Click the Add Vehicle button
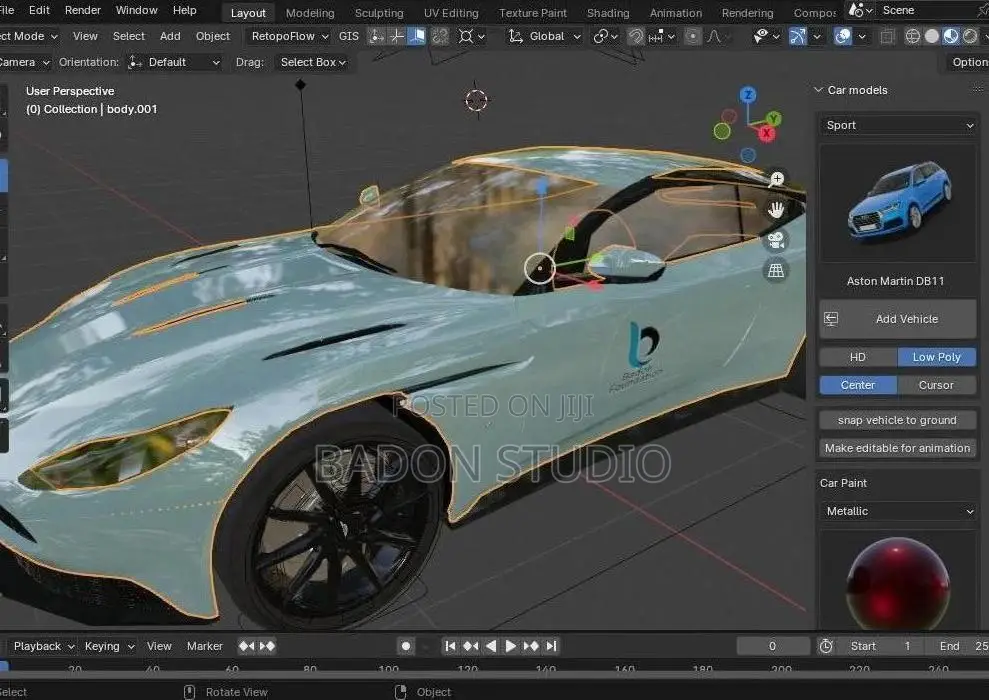The image size is (989, 700). (x=898, y=319)
